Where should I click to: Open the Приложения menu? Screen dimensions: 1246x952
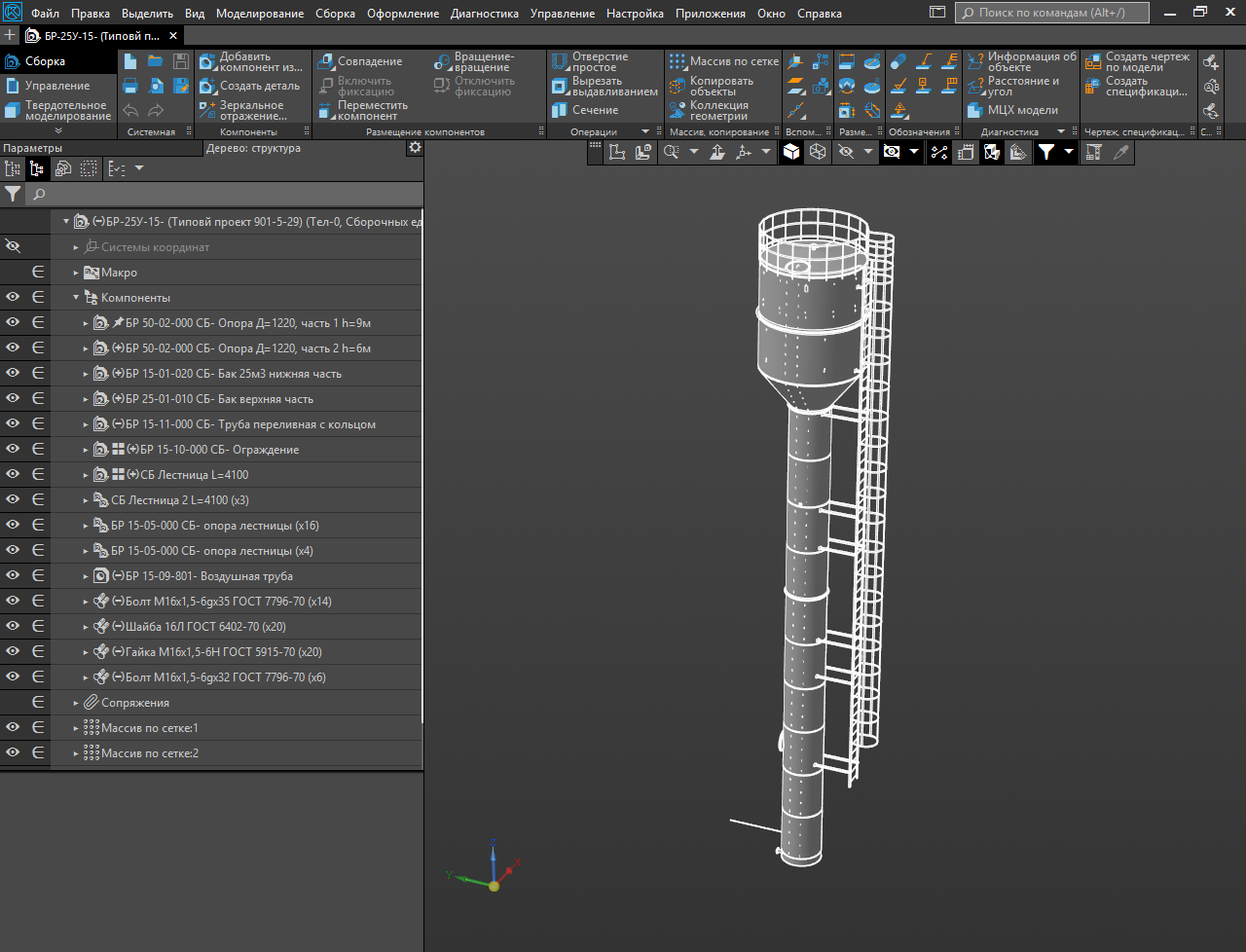pos(711,14)
